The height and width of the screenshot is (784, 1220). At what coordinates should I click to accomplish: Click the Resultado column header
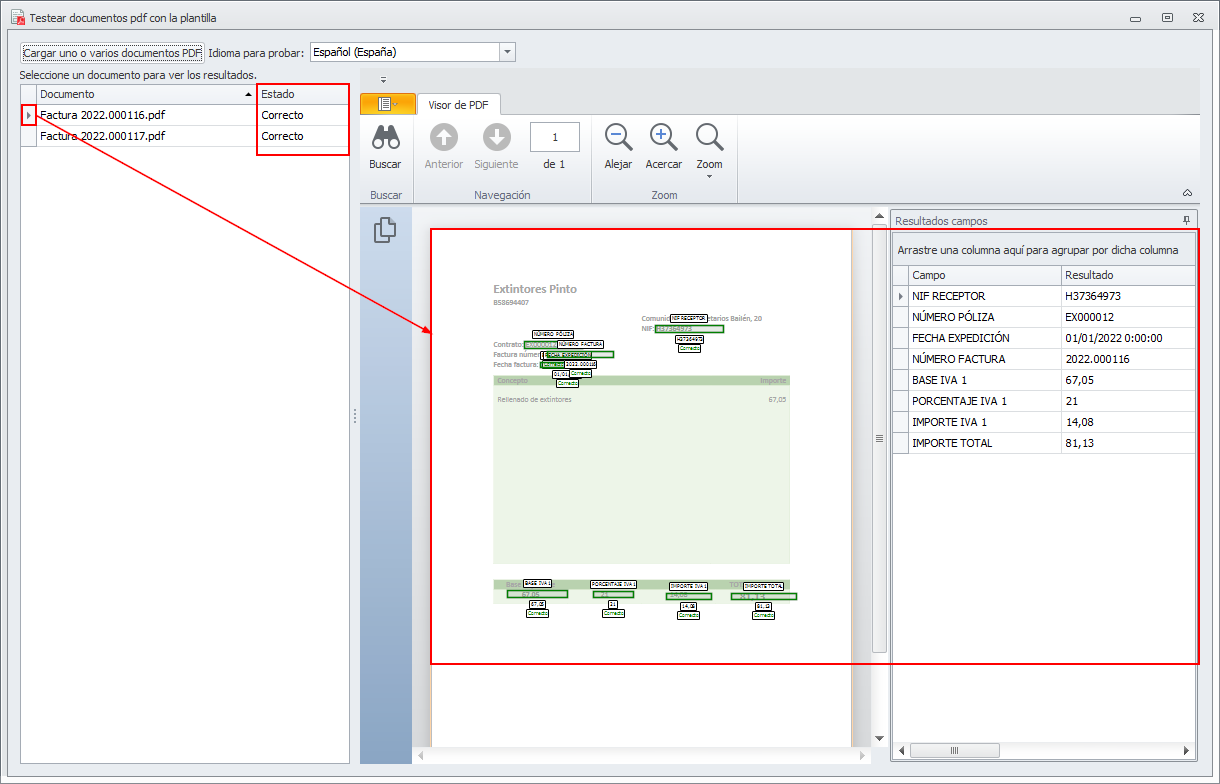coord(1127,275)
